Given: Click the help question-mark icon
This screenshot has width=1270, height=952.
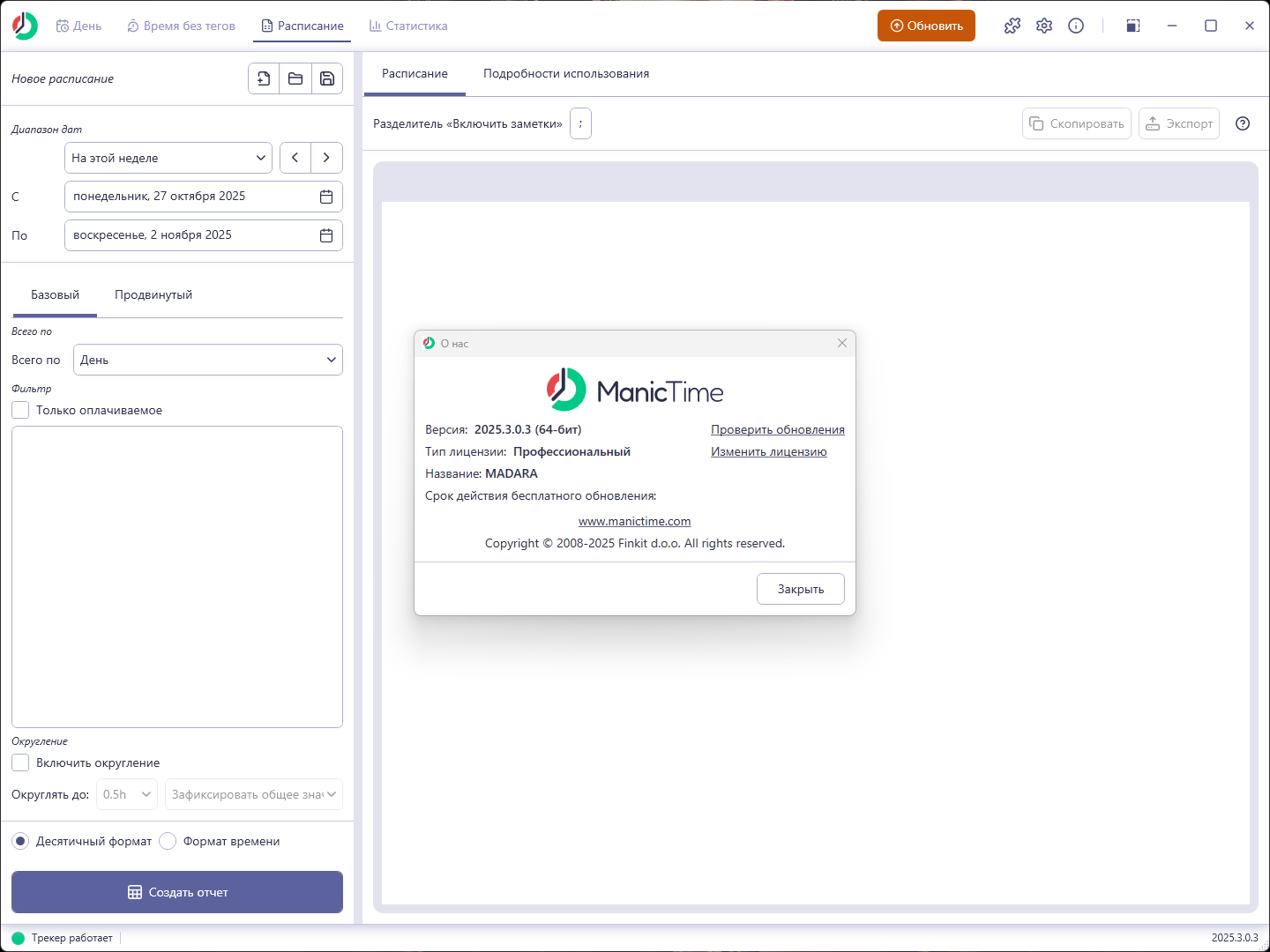Looking at the screenshot, I should 1243,123.
